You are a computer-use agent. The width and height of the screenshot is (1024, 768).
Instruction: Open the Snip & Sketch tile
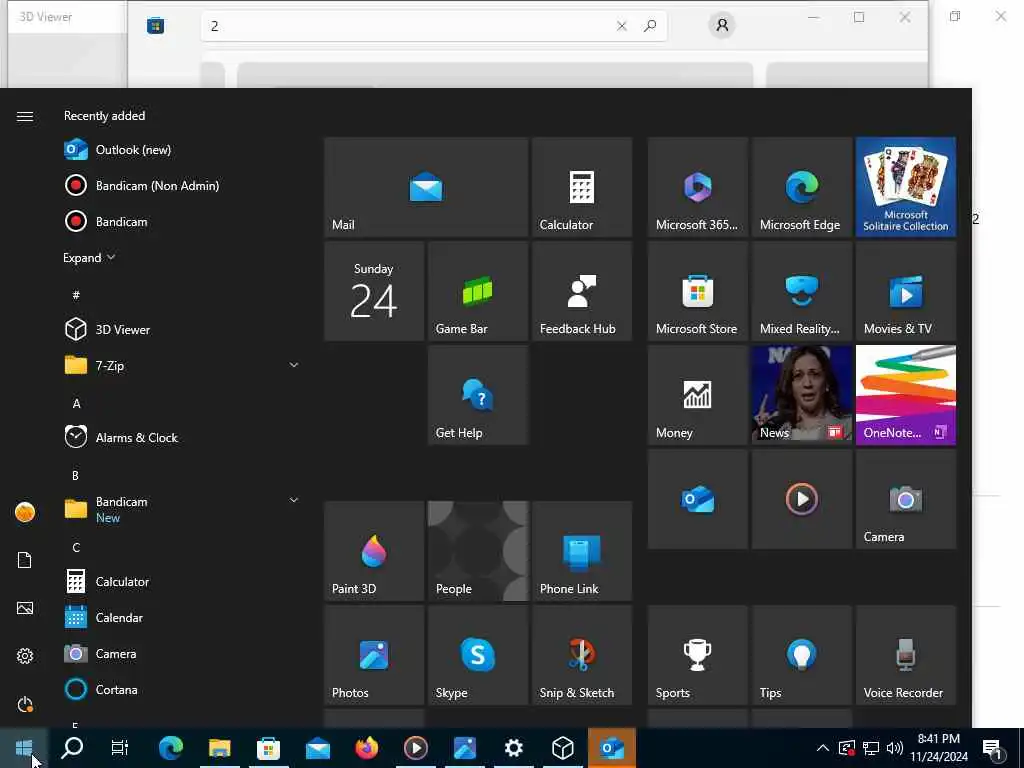(x=582, y=655)
